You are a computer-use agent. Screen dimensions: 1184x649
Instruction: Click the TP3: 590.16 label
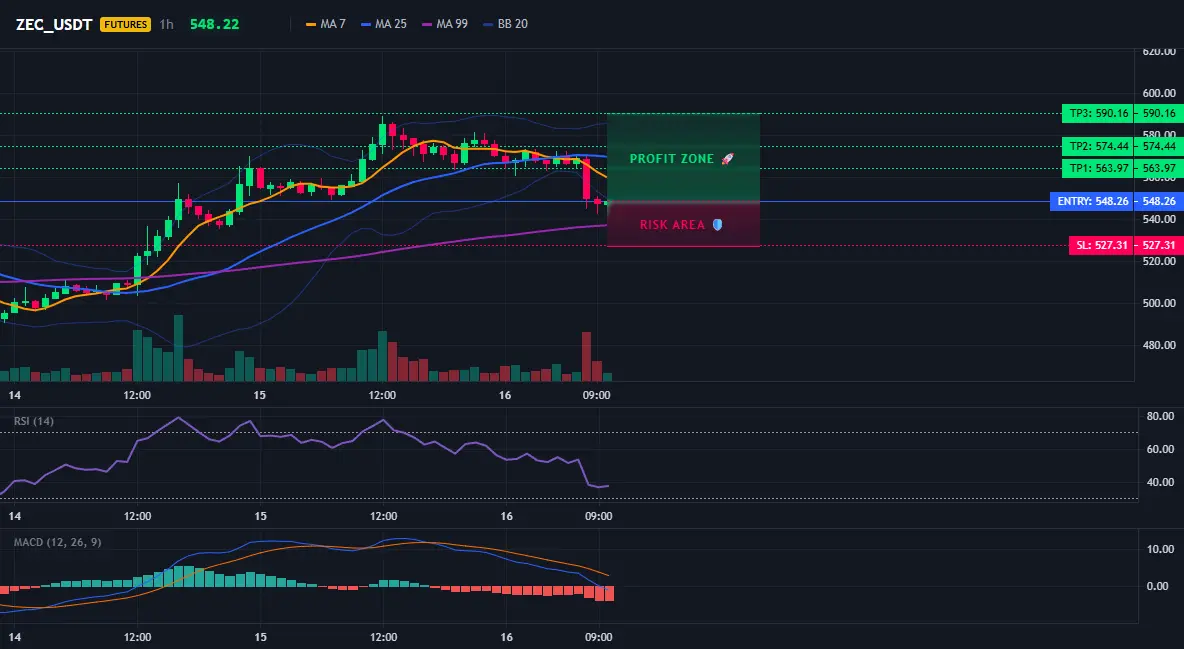tap(1098, 113)
